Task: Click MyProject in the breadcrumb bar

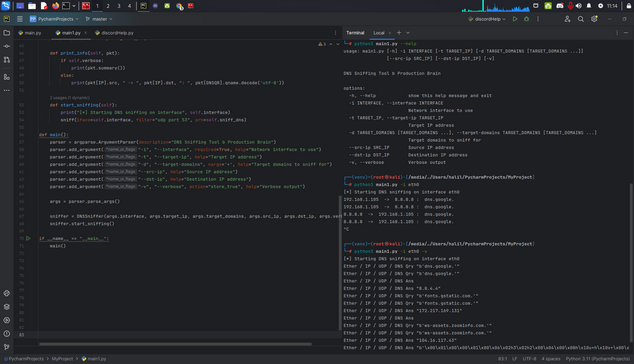Action: click(62, 359)
